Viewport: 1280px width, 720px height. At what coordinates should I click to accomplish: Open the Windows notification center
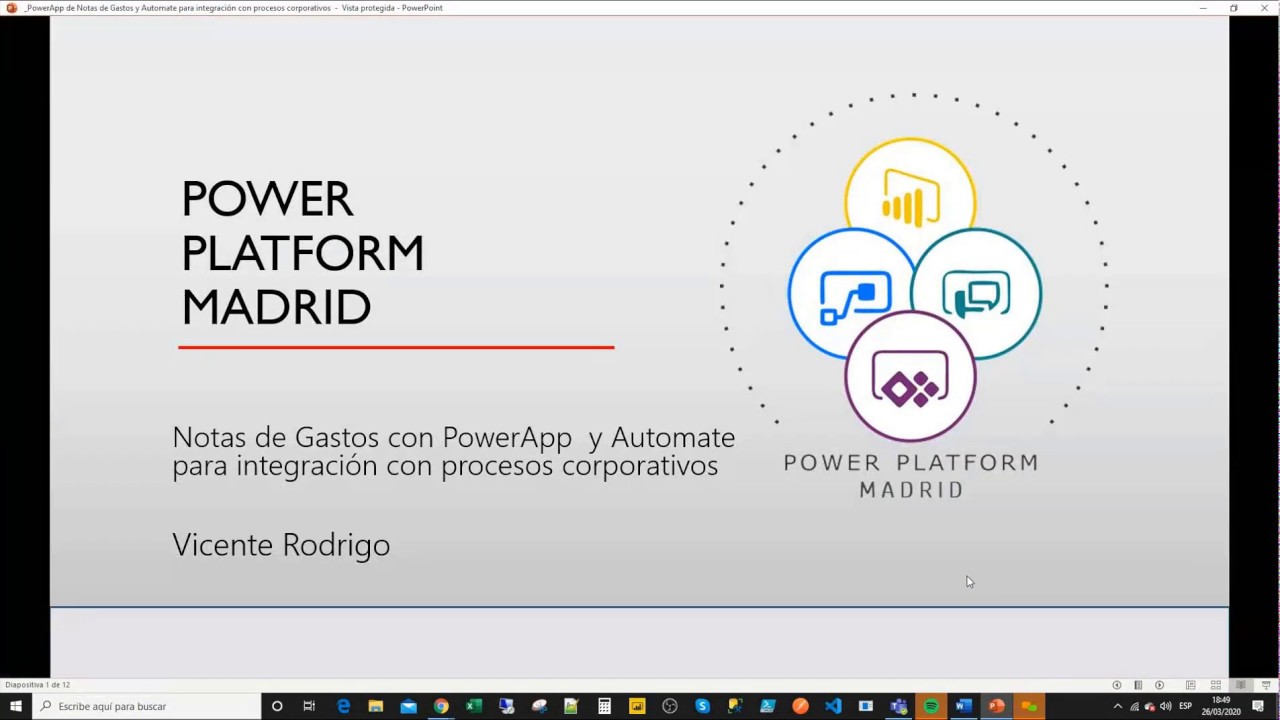(x=1258, y=706)
